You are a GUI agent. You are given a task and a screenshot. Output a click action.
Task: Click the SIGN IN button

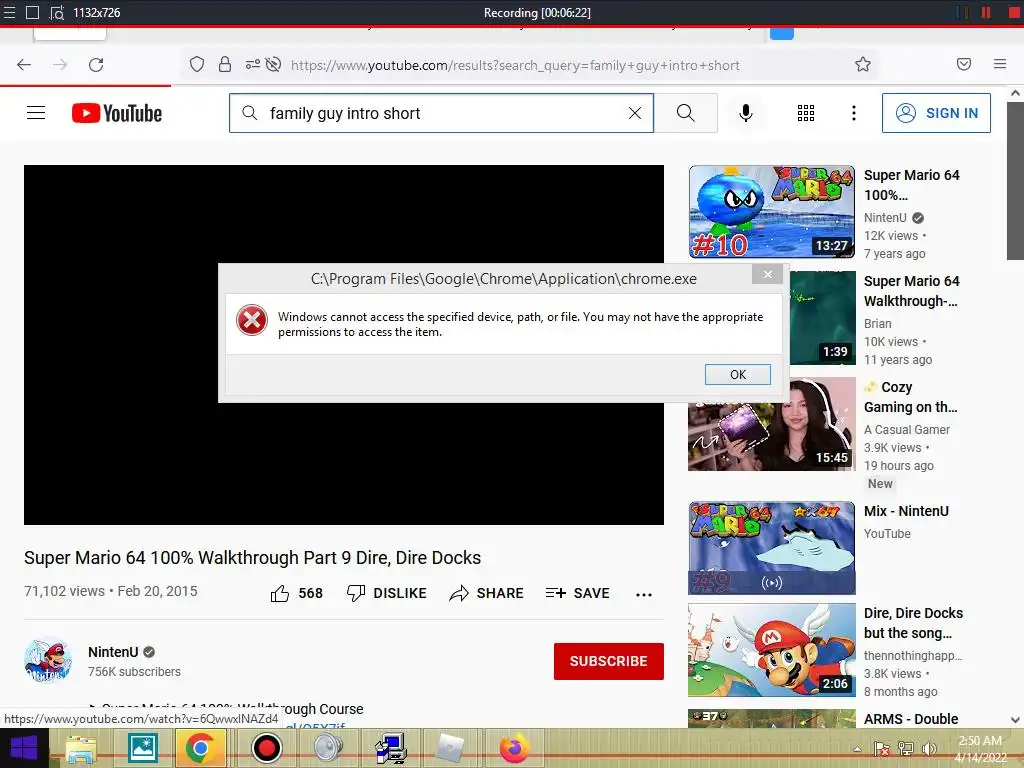click(x=936, y=113)
